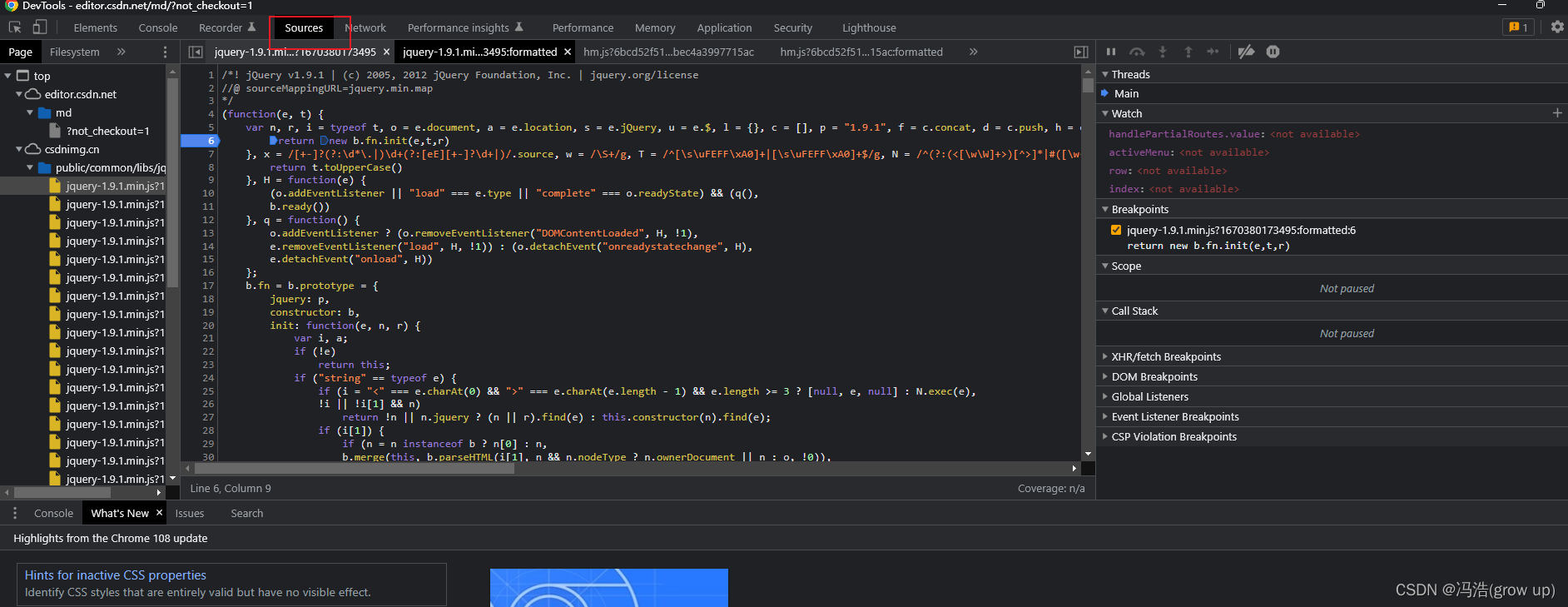Click the Step into icon
This screenshot has width=1568, height=607.
pos(1163,52)
